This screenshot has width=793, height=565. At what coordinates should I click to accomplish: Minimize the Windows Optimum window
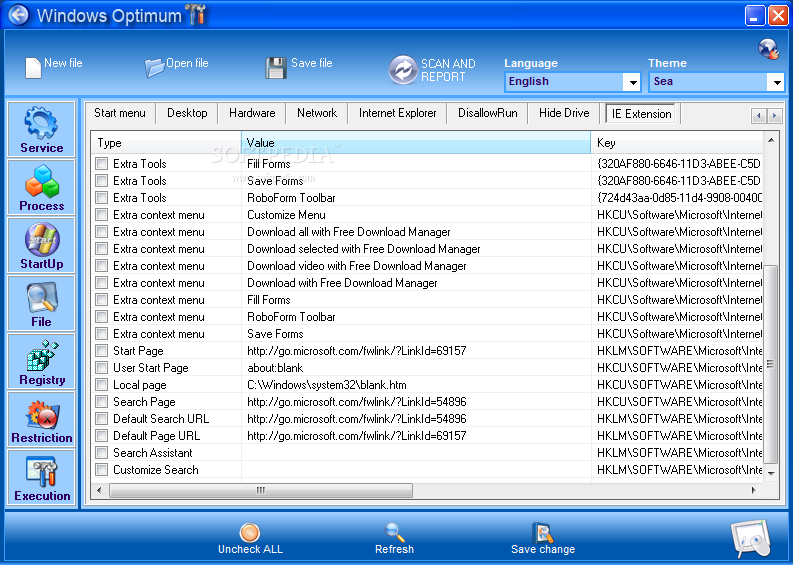click(755, 15)
